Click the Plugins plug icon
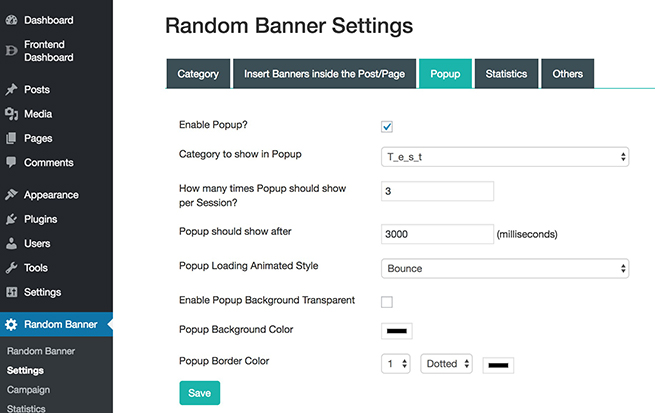Screen dimensions: 655x413 [11, 219]
